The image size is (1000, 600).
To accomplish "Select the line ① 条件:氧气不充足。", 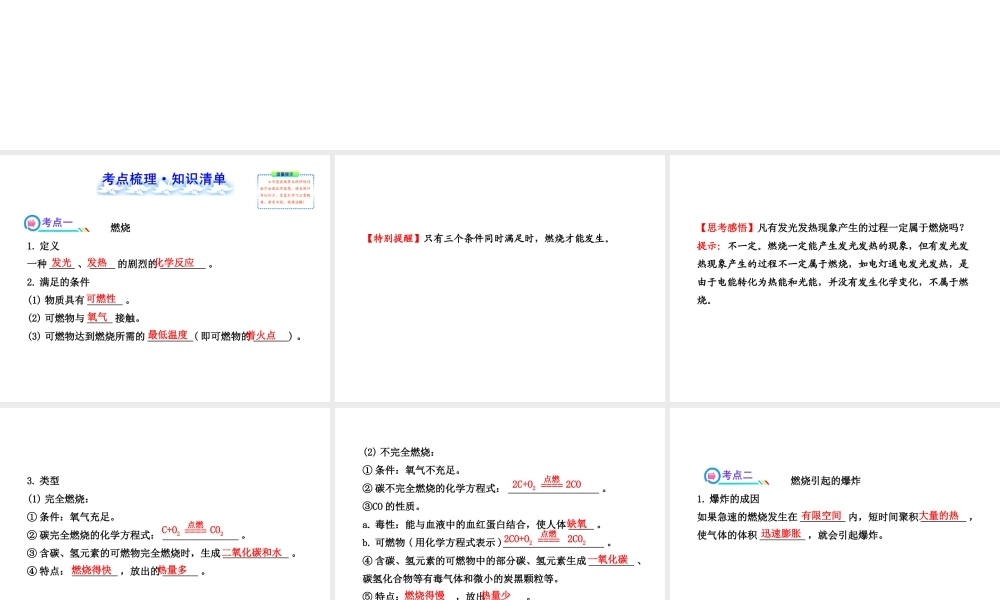I will (x=412, y=470).
